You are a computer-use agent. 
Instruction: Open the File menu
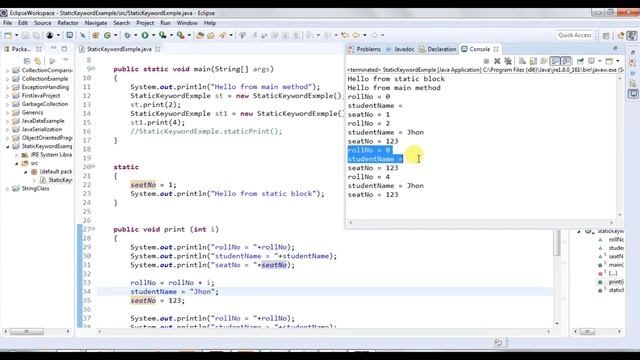(8, 23)
